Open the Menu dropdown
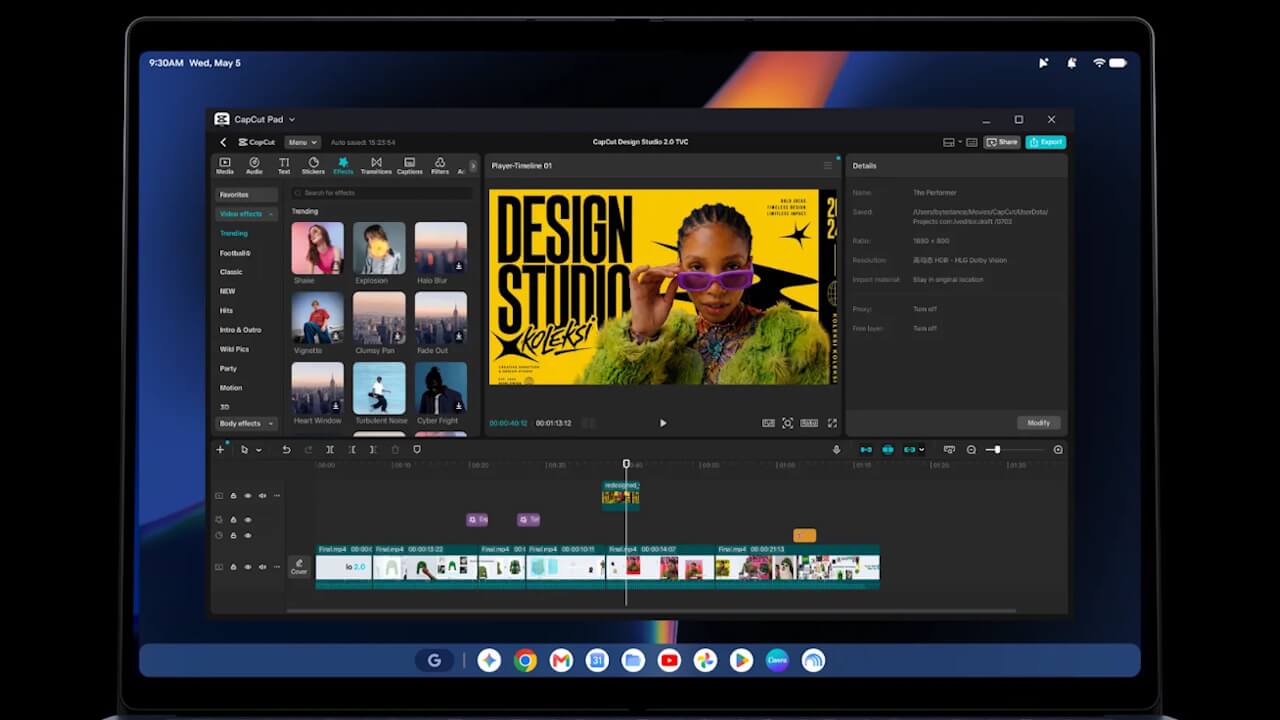This screenshot has height=720, width=1280. pos(302,142)
